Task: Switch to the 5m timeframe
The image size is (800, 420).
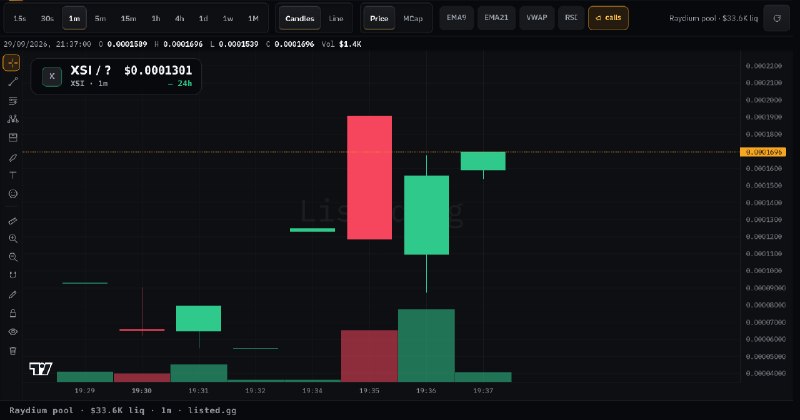Action: pos(101,18)
